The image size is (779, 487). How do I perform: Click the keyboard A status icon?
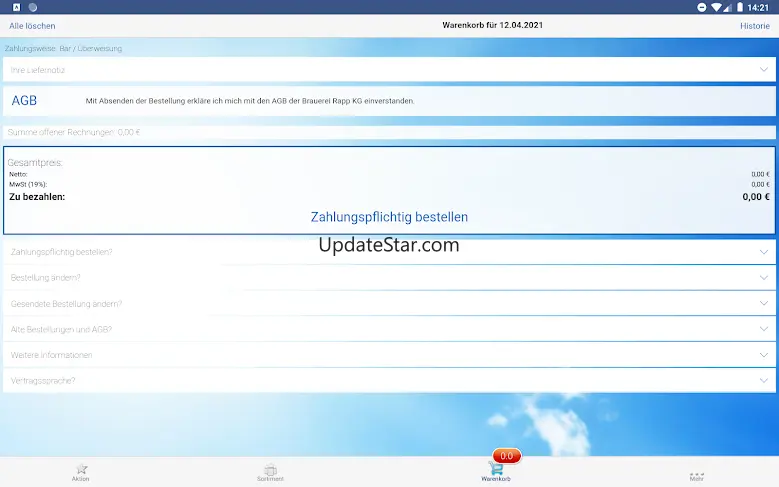[16, 7]
